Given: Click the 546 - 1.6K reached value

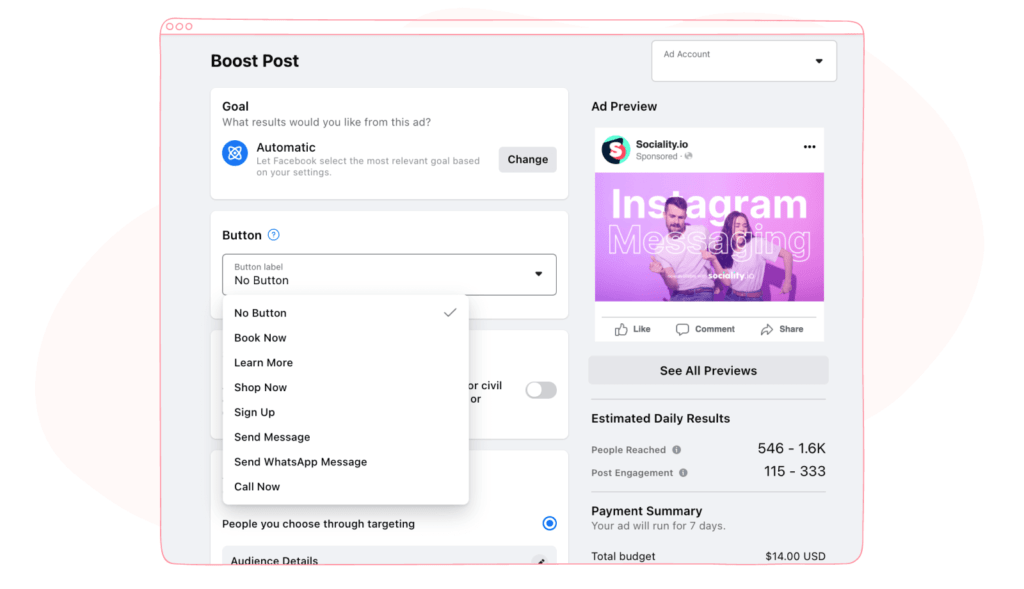Looking at the screenshot, I should click(792, 449).
